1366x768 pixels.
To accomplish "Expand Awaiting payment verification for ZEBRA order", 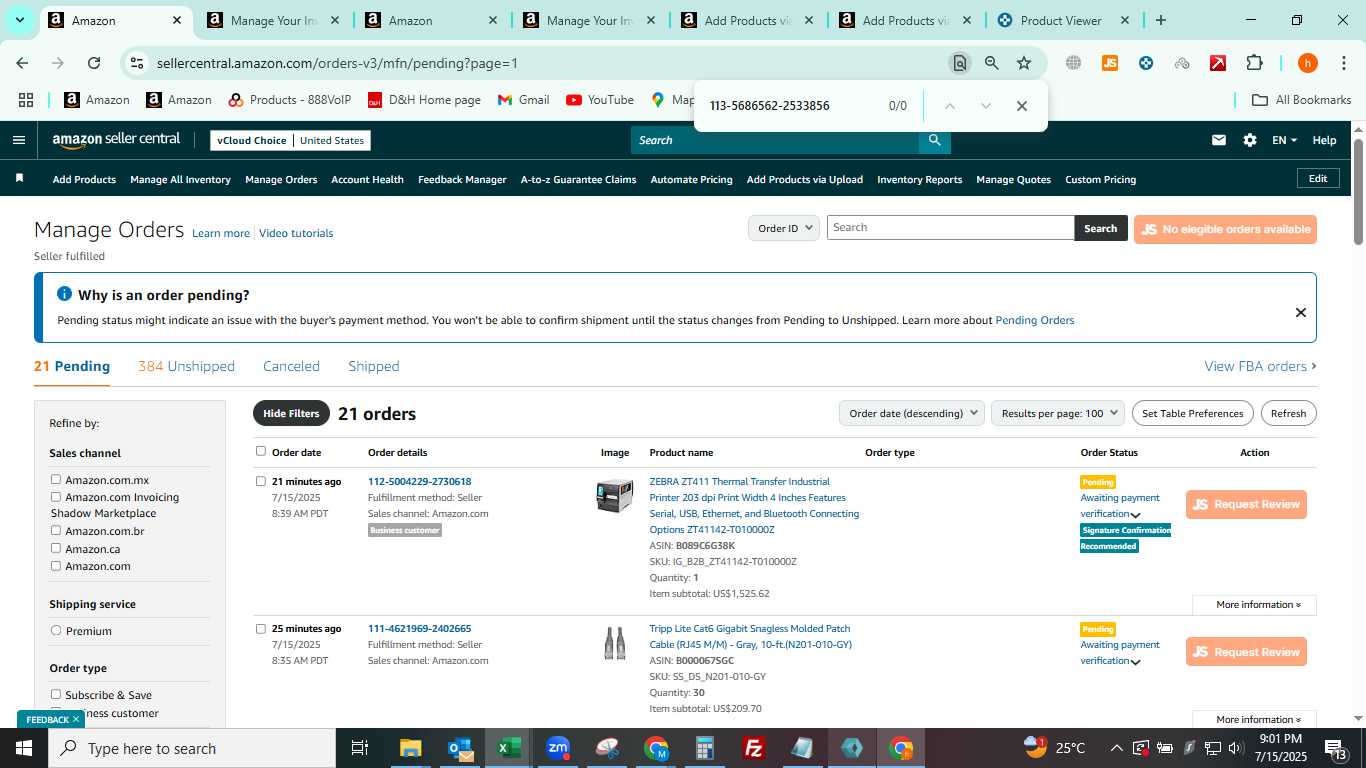I will tap(1135, 515).
